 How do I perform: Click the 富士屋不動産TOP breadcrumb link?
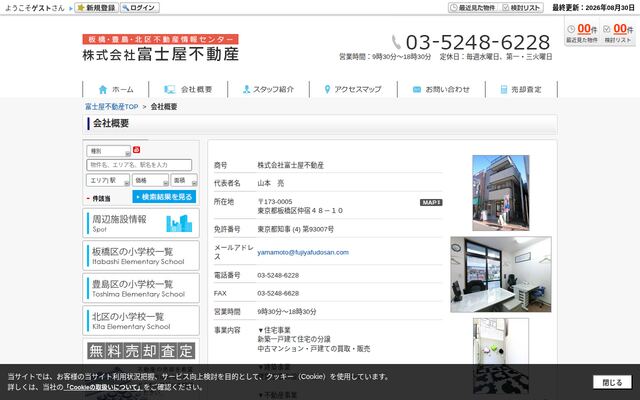[111, 107]
